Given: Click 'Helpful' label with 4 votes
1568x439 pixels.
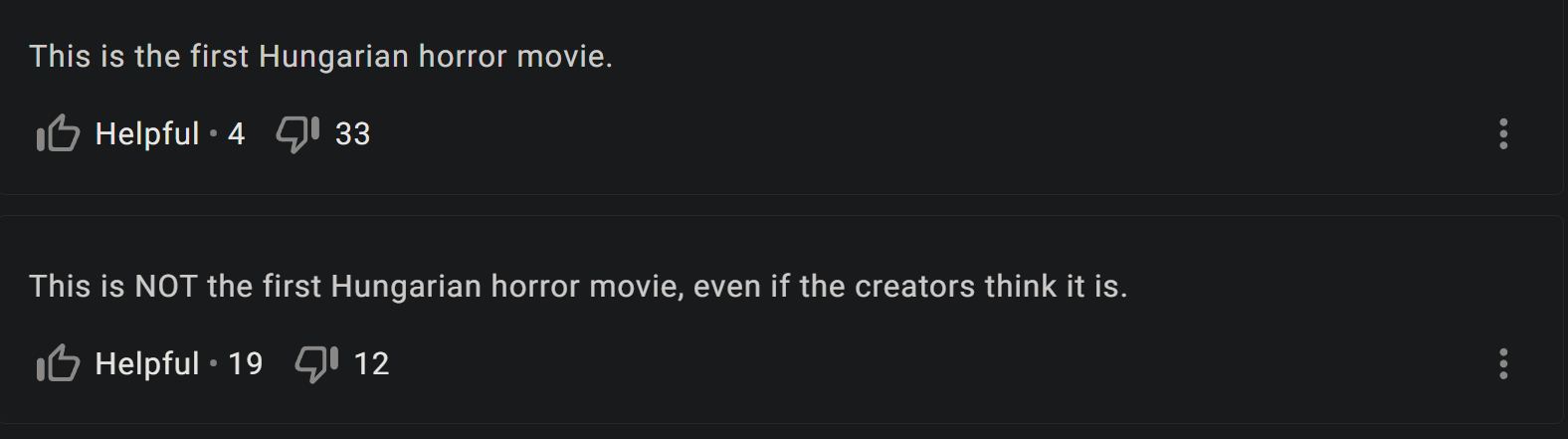Looking at the screenshot, I should pos(147,133).
